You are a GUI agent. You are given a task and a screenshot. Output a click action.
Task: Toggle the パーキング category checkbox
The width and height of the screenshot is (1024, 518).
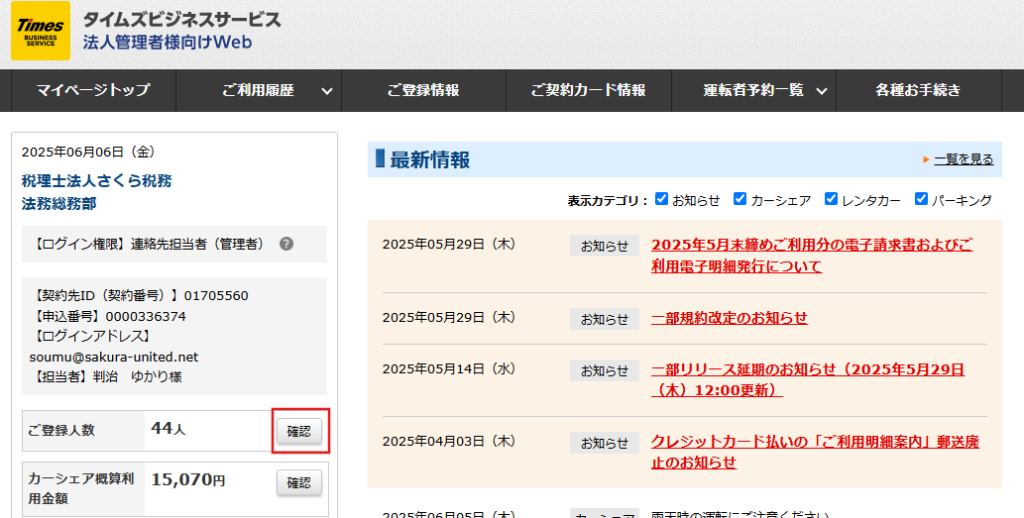pyautogui.click(x=921, y=199)
